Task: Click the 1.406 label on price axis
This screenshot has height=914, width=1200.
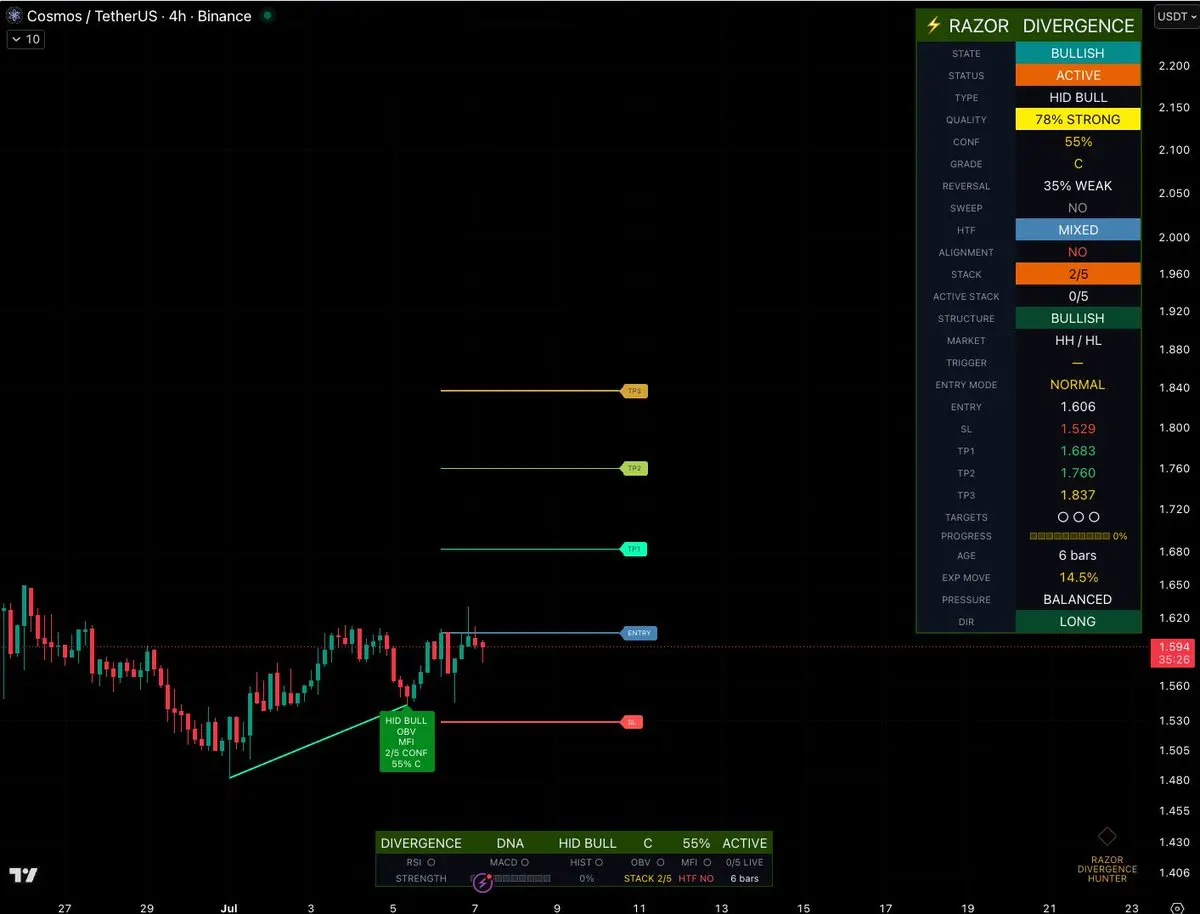Action: point(1173,873)
